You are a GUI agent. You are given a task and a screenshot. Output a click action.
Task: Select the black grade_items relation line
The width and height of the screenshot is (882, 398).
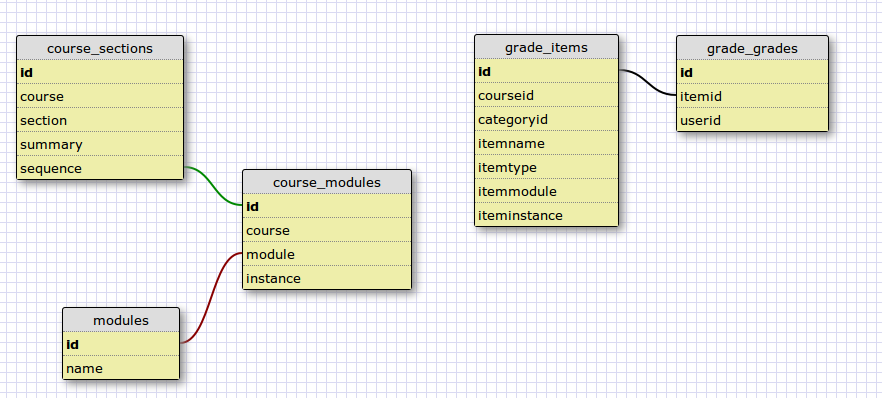click(647, 83)
